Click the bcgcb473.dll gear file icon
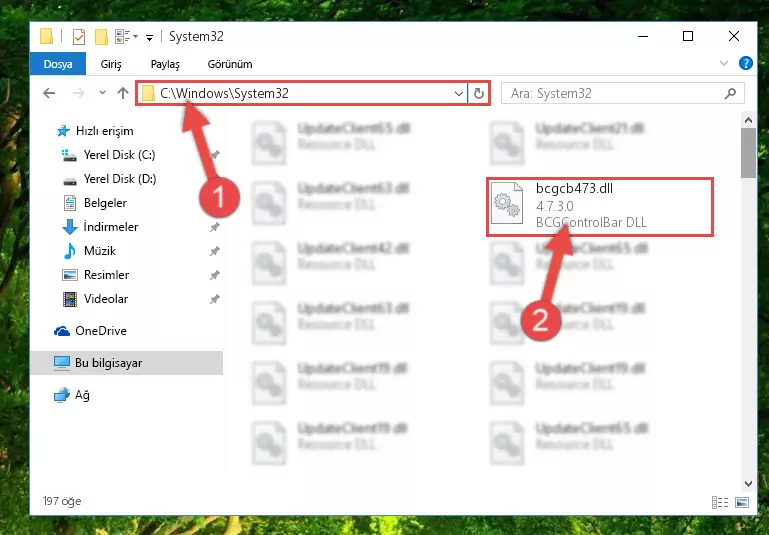Image resolution: width=769 pixels, height=535 pixels. pyautogui.click(x=507, y=203)
